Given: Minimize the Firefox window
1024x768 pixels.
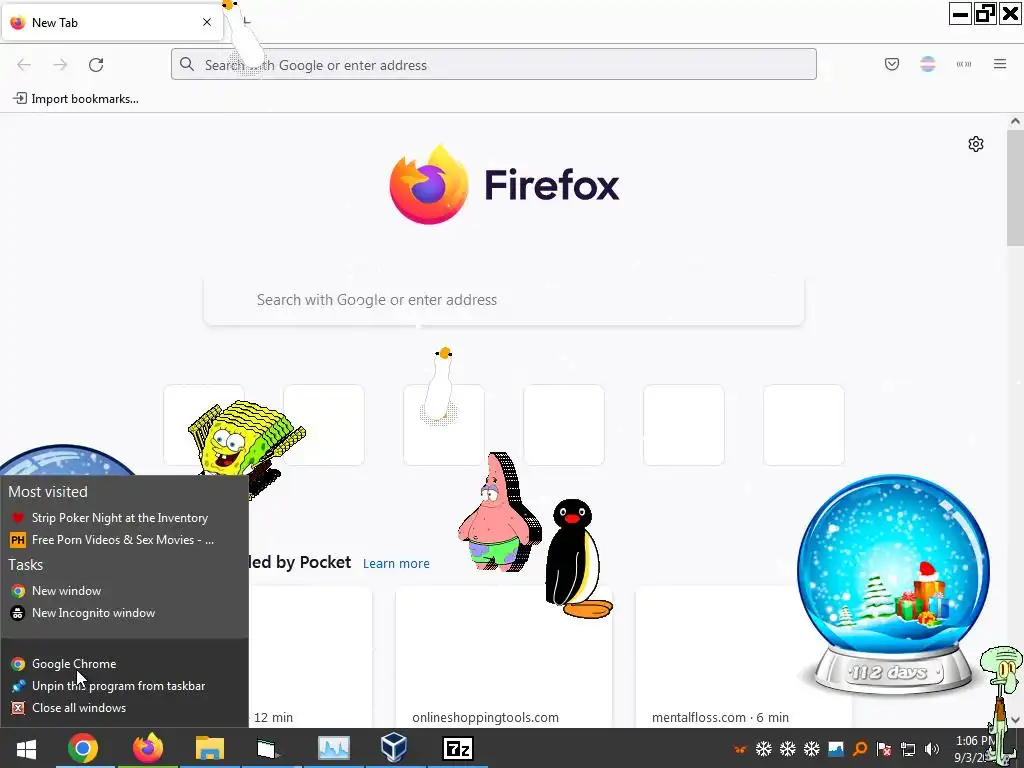Looking at the screenshot, I should coord(960,14).
